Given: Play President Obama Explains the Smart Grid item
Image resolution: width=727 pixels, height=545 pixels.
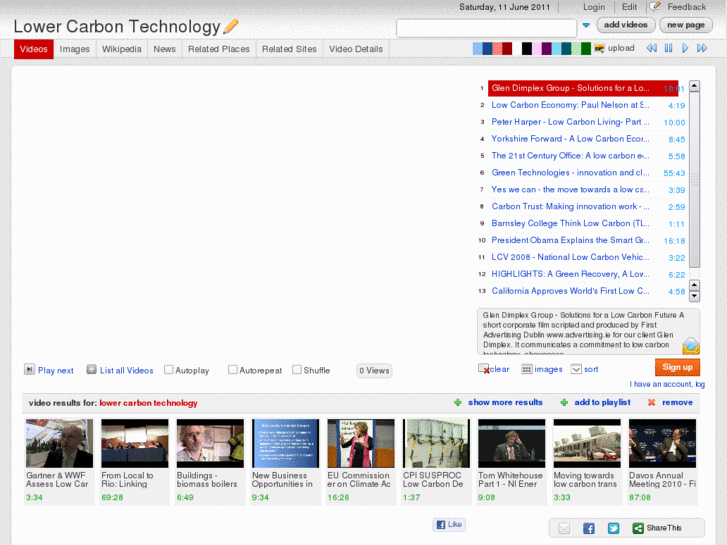Looking at the screenshot, I should (x=570, y=240).
